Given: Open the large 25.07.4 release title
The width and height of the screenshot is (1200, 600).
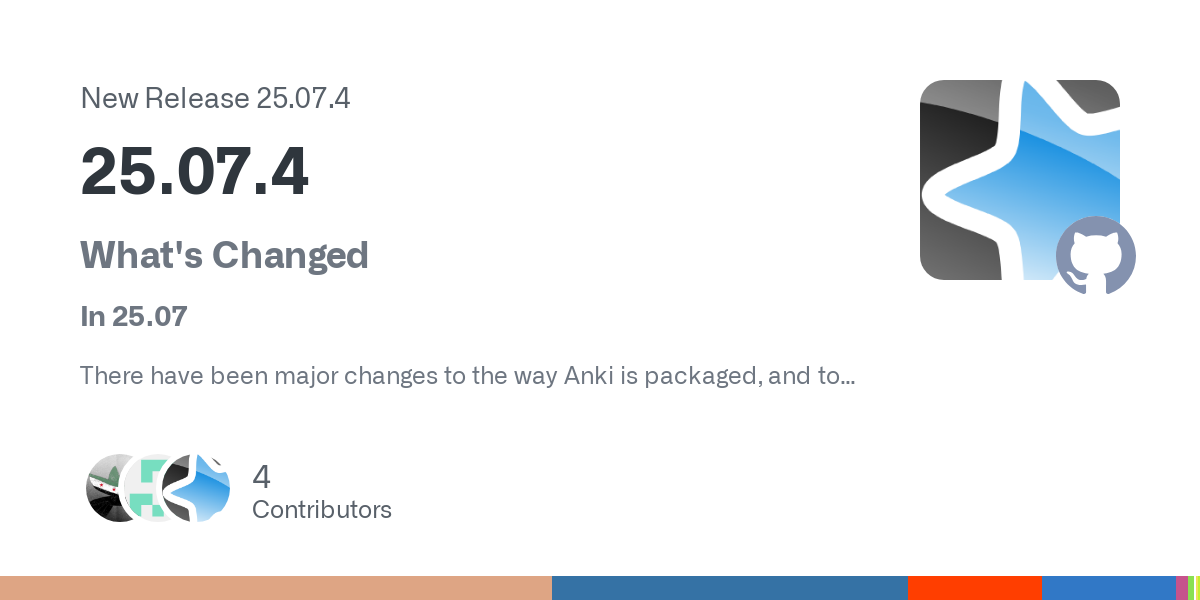Looking at the screenshot, I should tap(194, 172).
